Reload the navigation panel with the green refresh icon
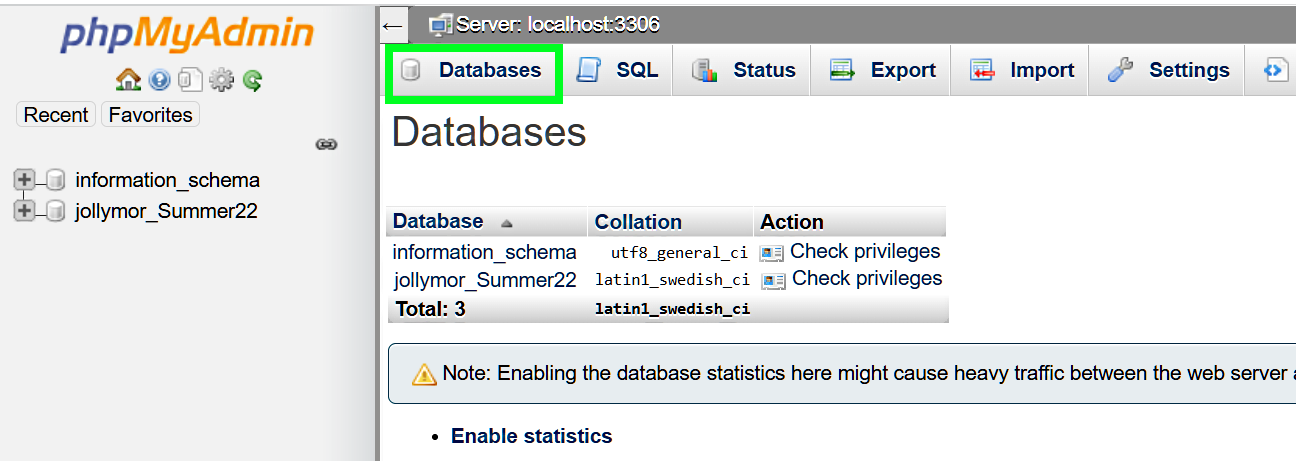 252,80
